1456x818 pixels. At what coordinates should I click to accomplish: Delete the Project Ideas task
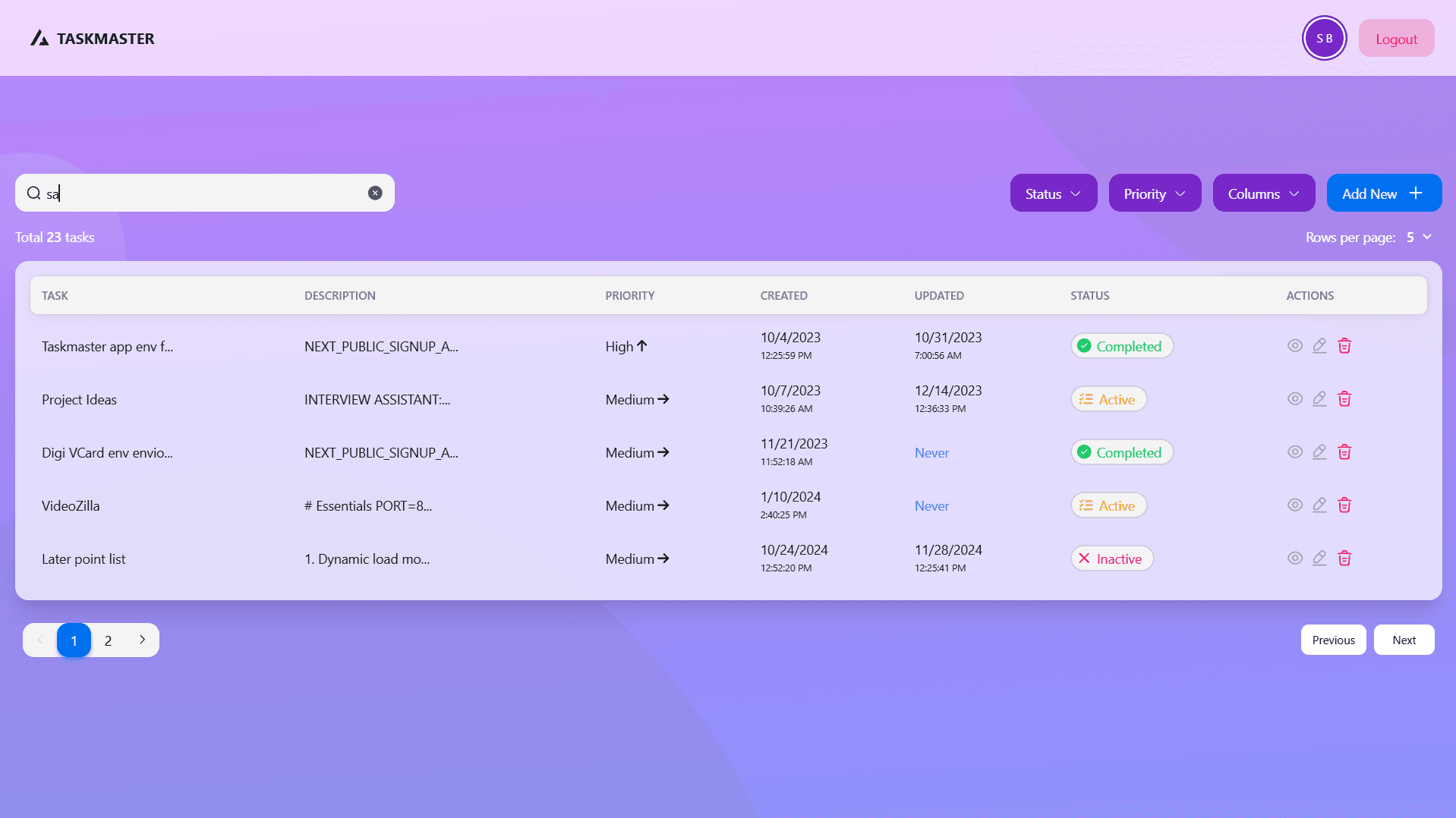[1344, 399]
